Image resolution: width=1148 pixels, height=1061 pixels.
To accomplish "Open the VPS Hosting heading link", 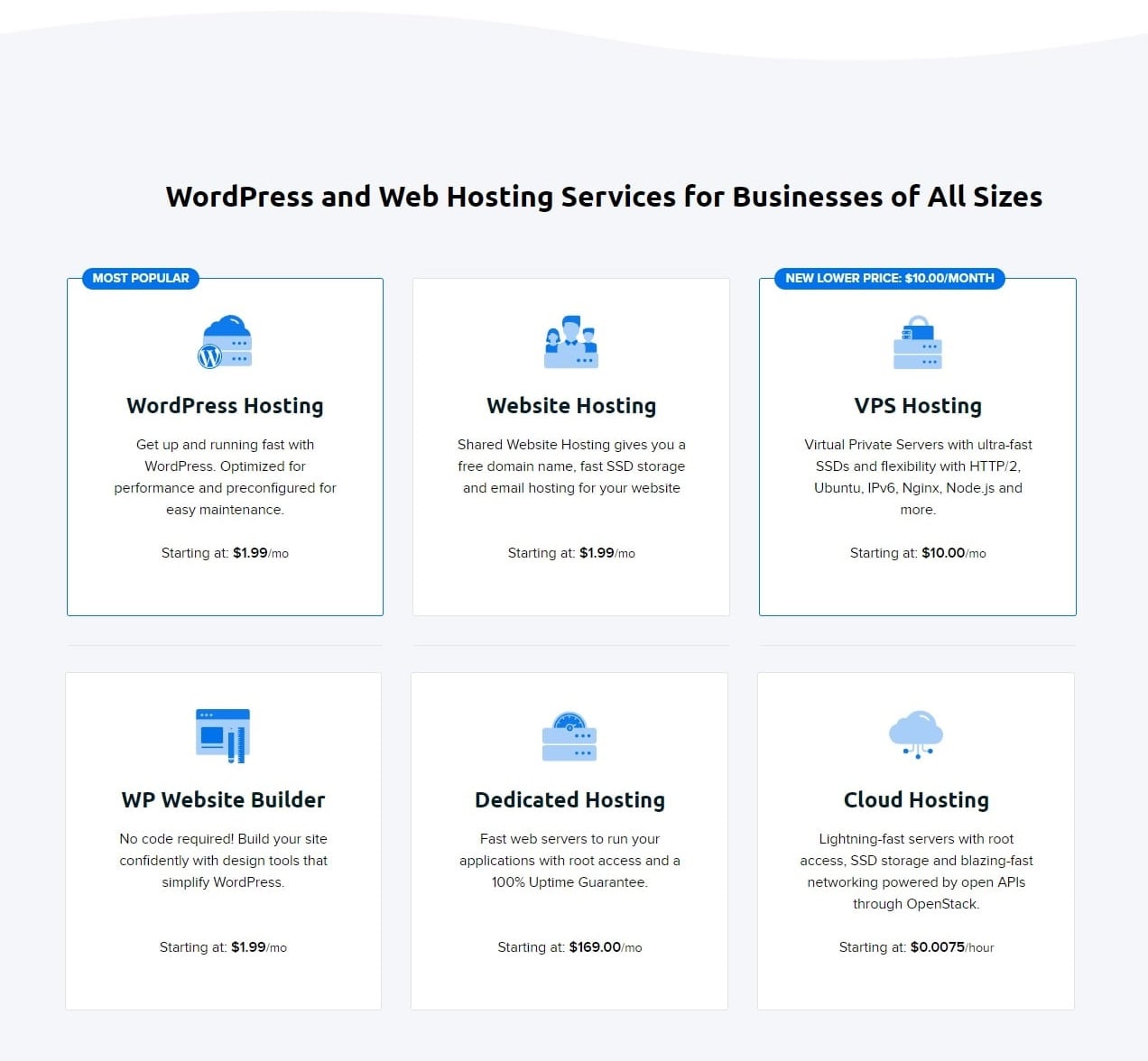I will [917, 405].
